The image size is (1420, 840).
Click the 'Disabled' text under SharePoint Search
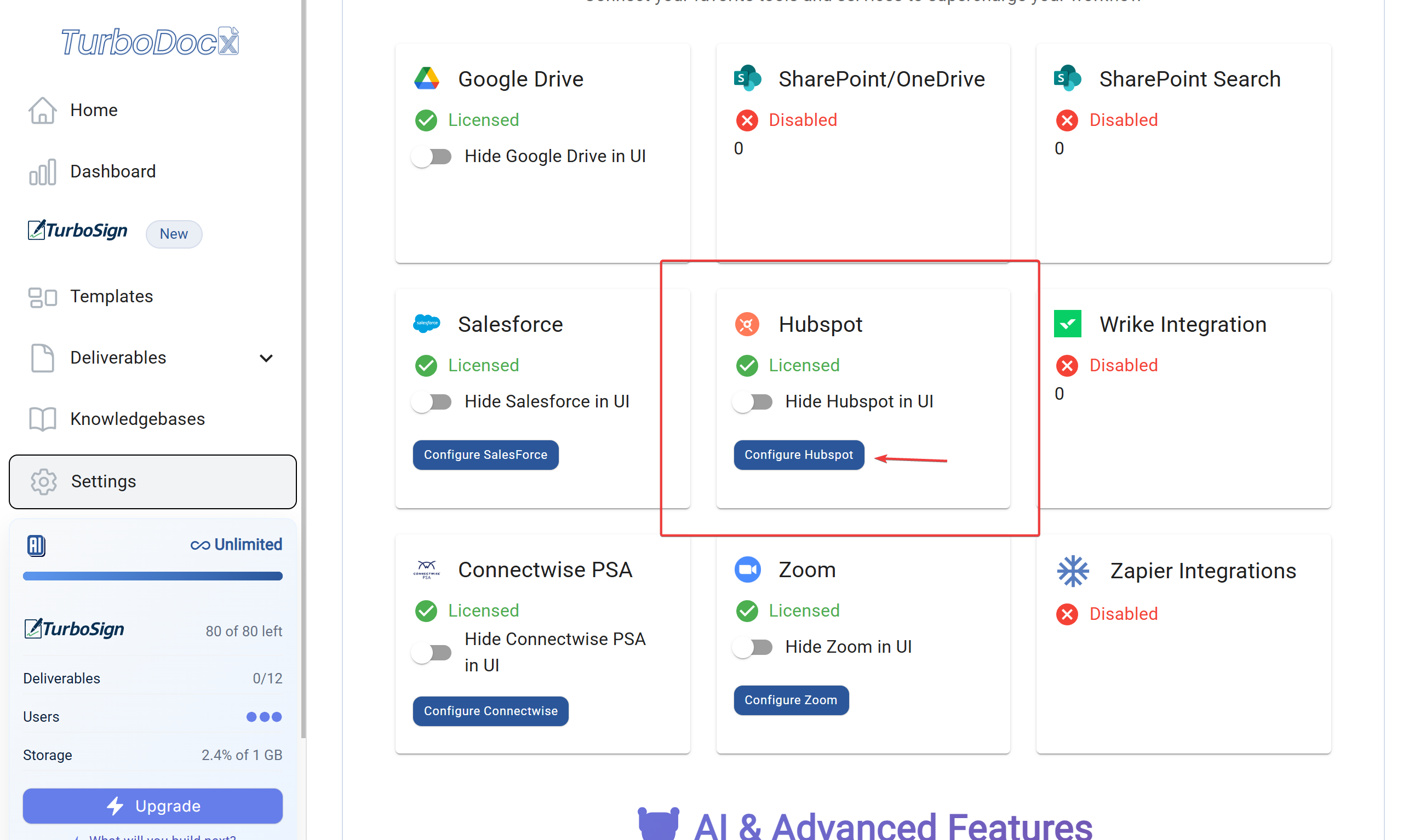click(x=1123, y=120)
